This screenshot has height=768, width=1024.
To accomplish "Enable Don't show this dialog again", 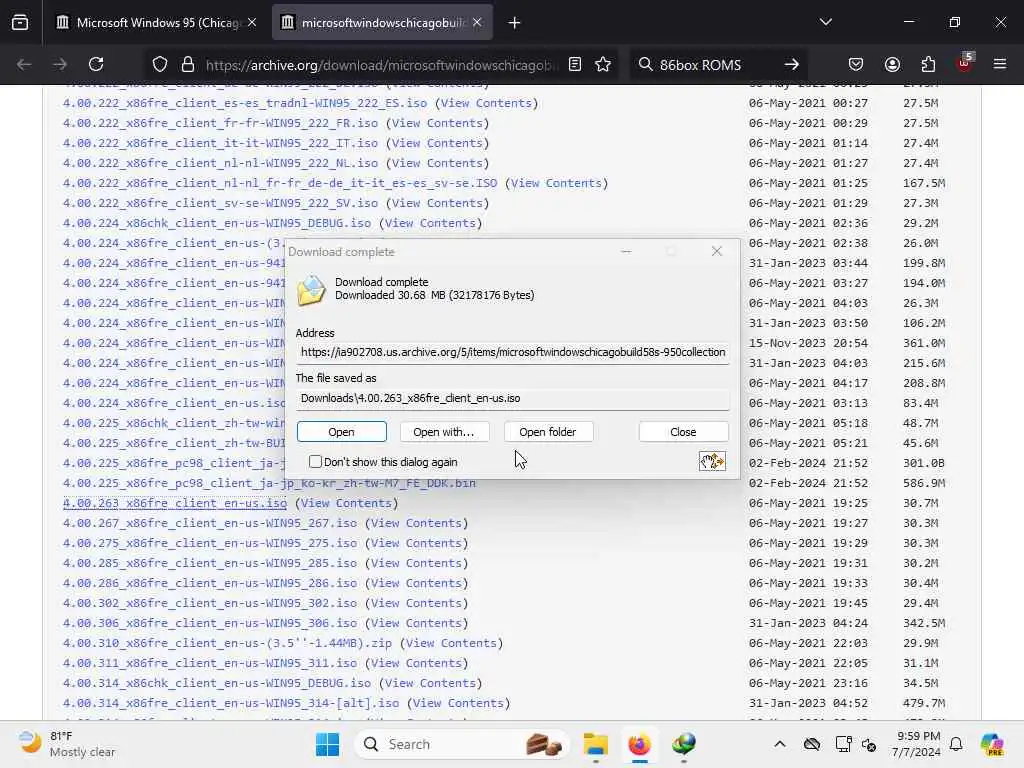I will coord(315,462).
